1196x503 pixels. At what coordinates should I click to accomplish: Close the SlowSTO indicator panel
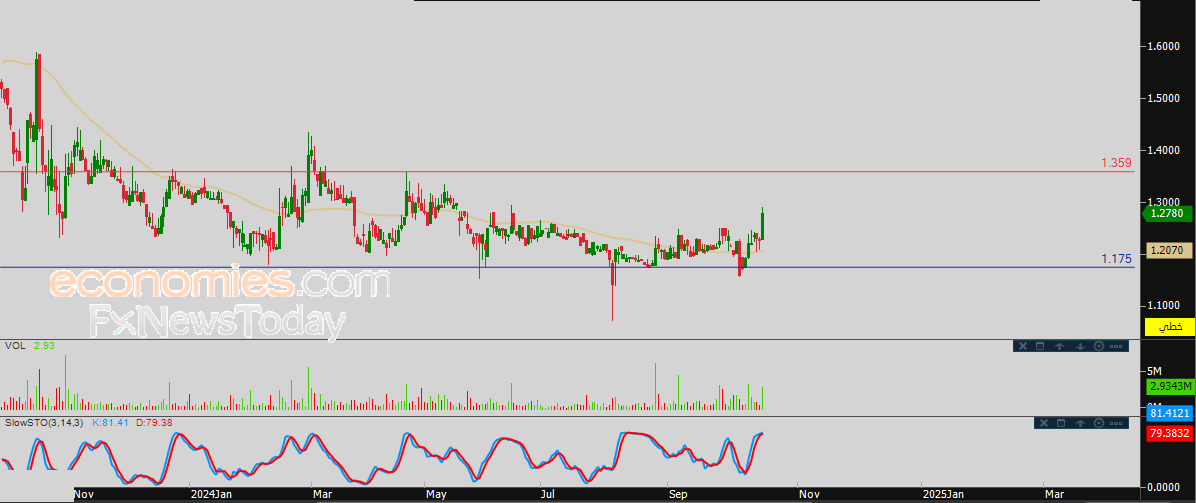pos(1043,423)
